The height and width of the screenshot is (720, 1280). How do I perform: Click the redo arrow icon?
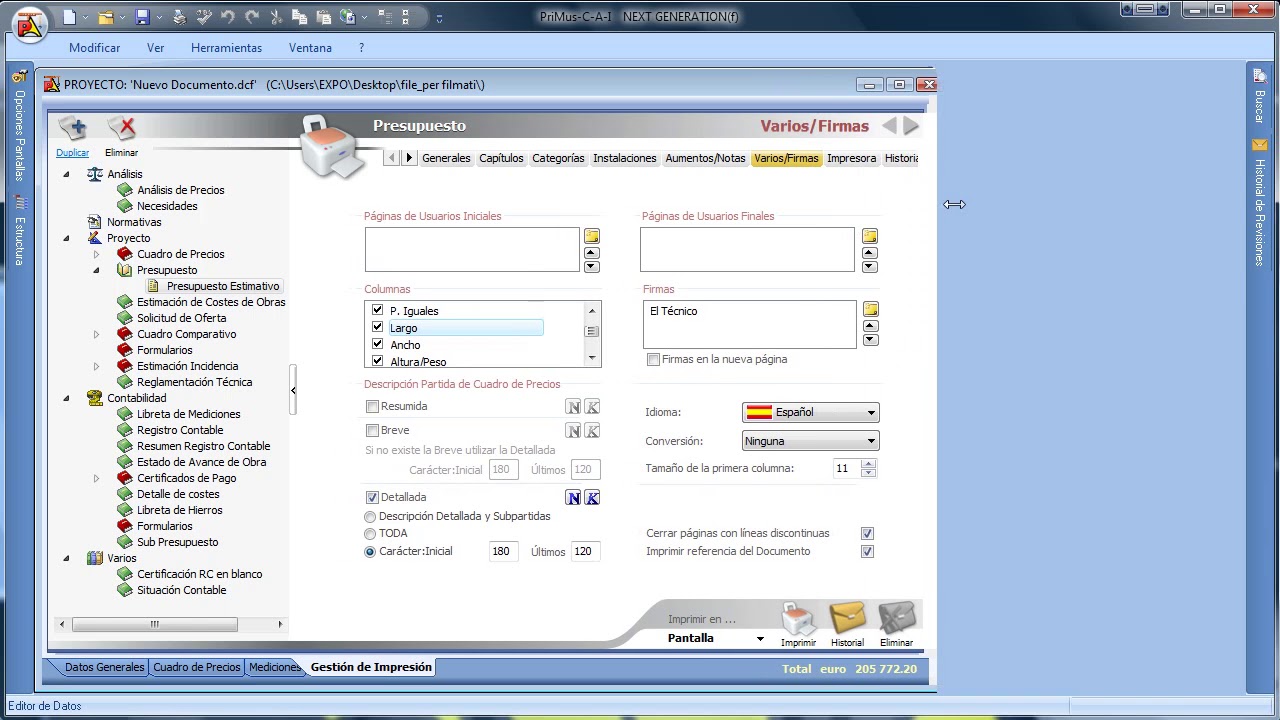[x=252, y=17]
